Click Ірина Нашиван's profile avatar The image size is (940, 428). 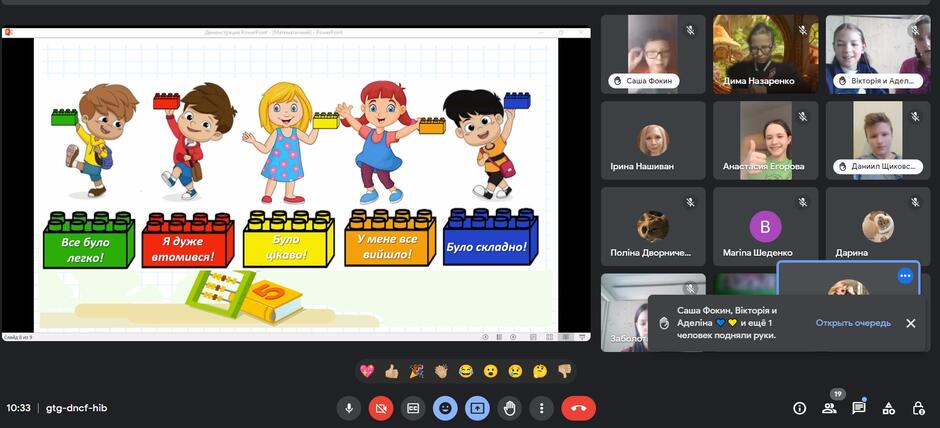(x=653, y=140)
